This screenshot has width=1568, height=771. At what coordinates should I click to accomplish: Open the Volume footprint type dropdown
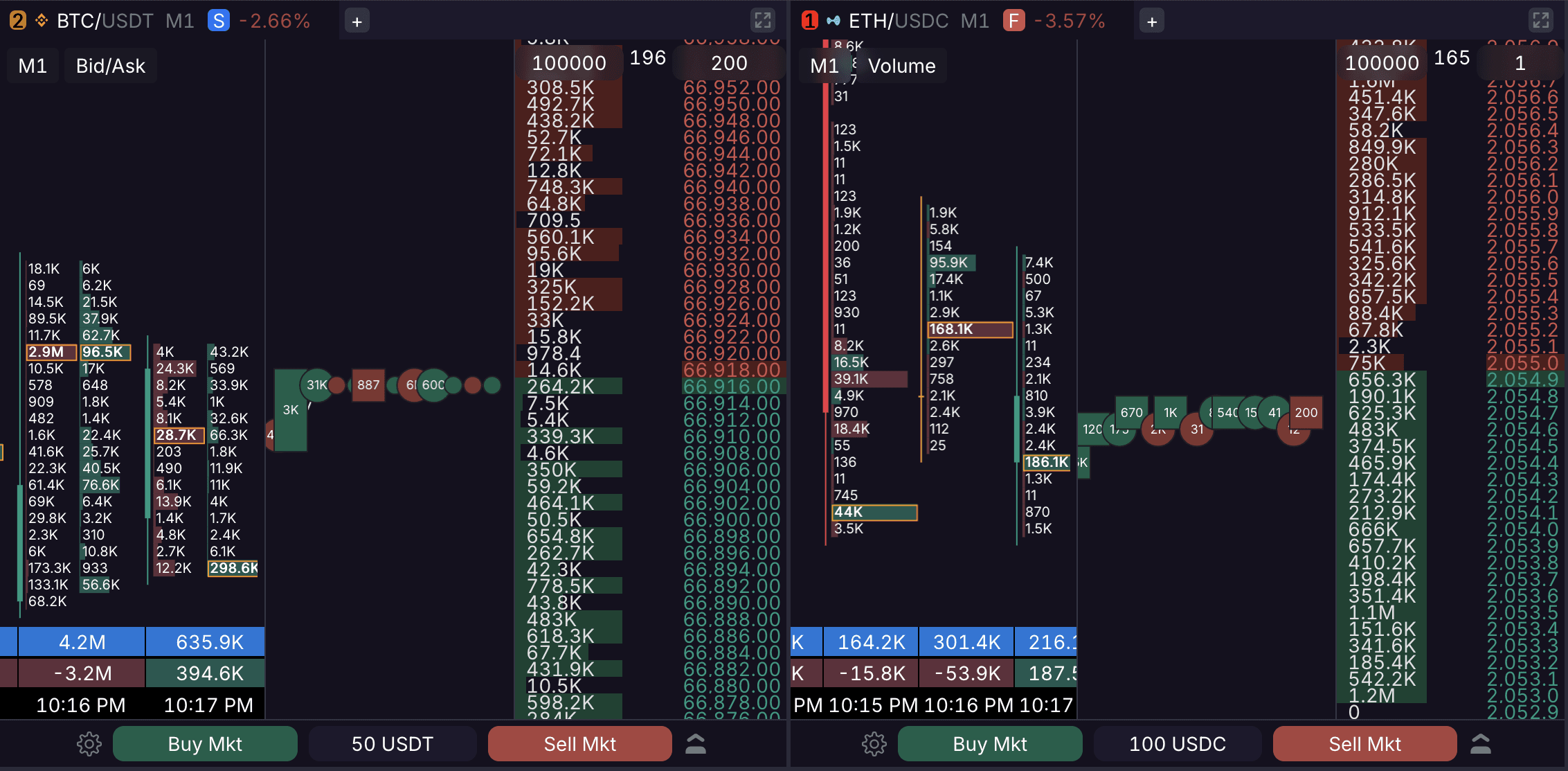(901, 66)
